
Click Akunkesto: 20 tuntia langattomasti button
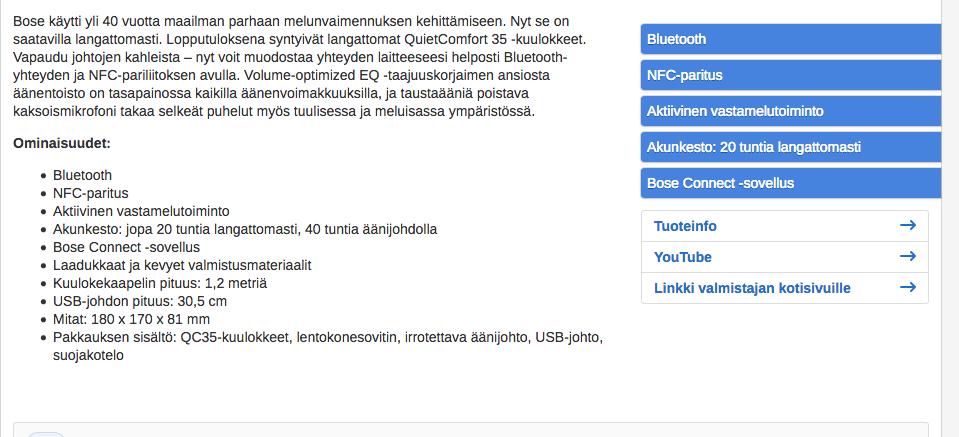tap(791, 147)
